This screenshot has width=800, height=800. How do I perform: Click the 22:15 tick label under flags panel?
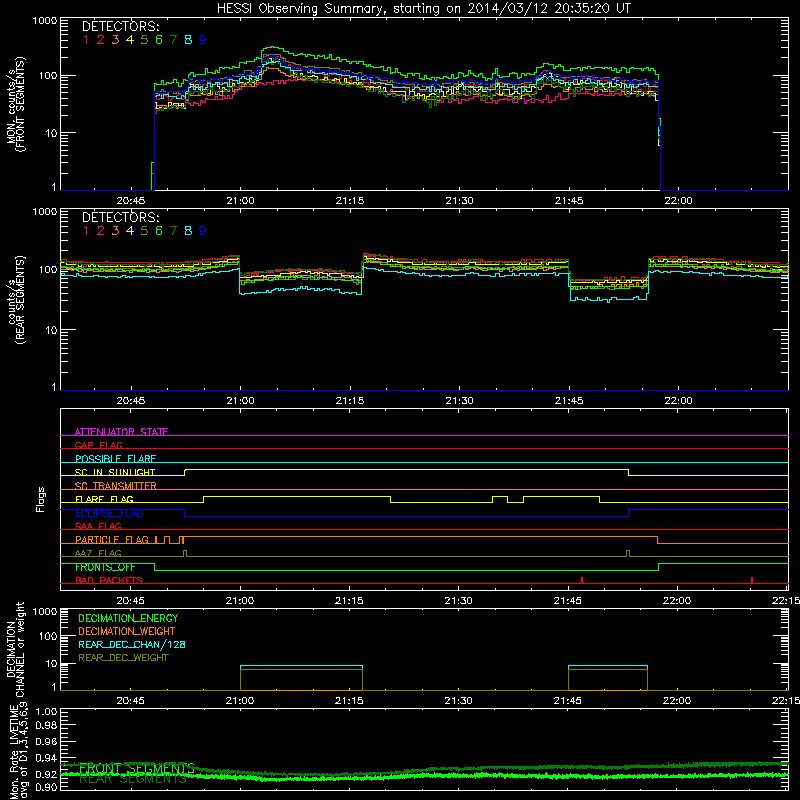tap(786, 601)
